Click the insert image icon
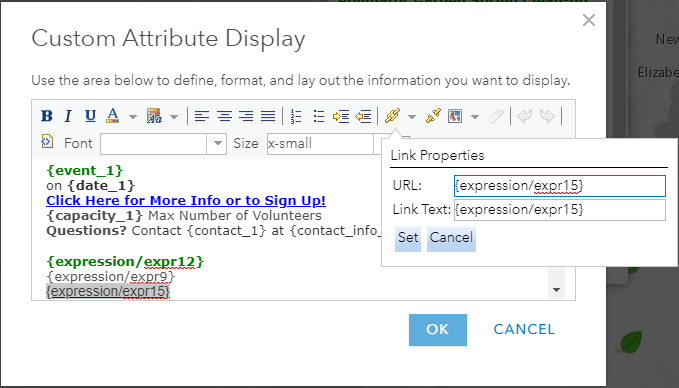679x388 pixels. click(x=455, y=116)
